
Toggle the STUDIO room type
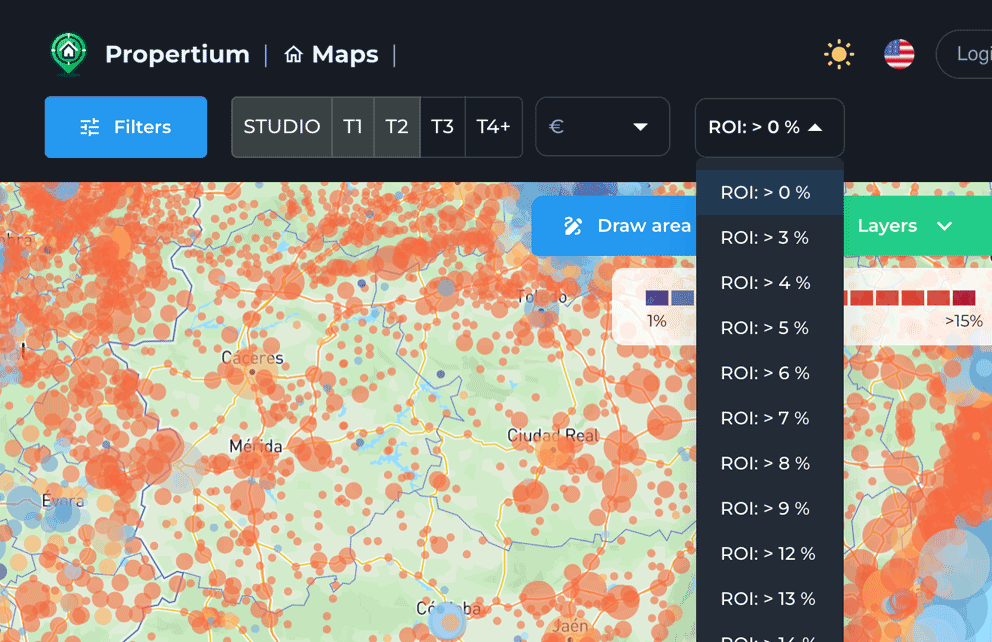(282, 127)
